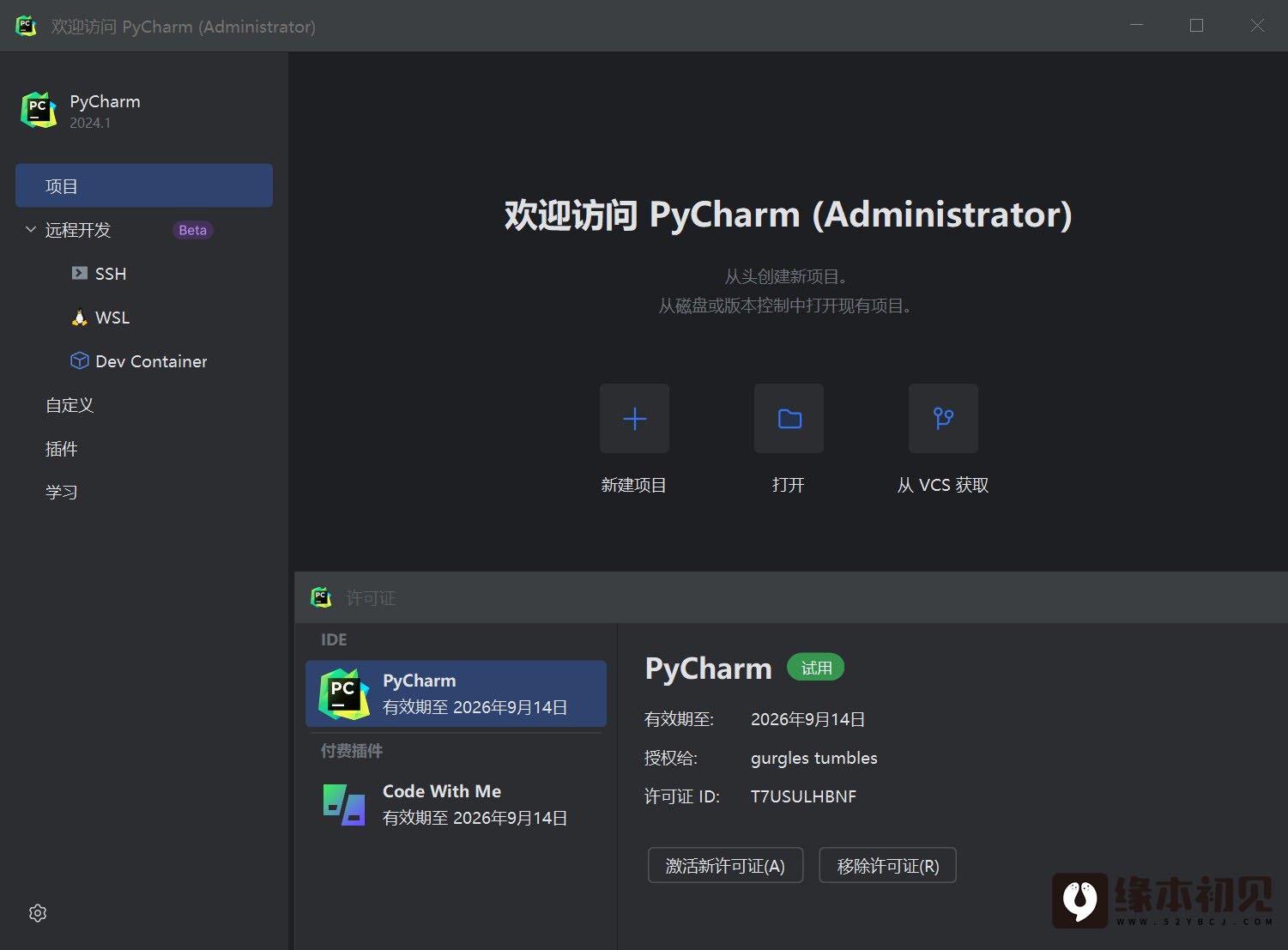Click the Beta badge
Screen dimensions: 1288x950
(x=192, y=230)
